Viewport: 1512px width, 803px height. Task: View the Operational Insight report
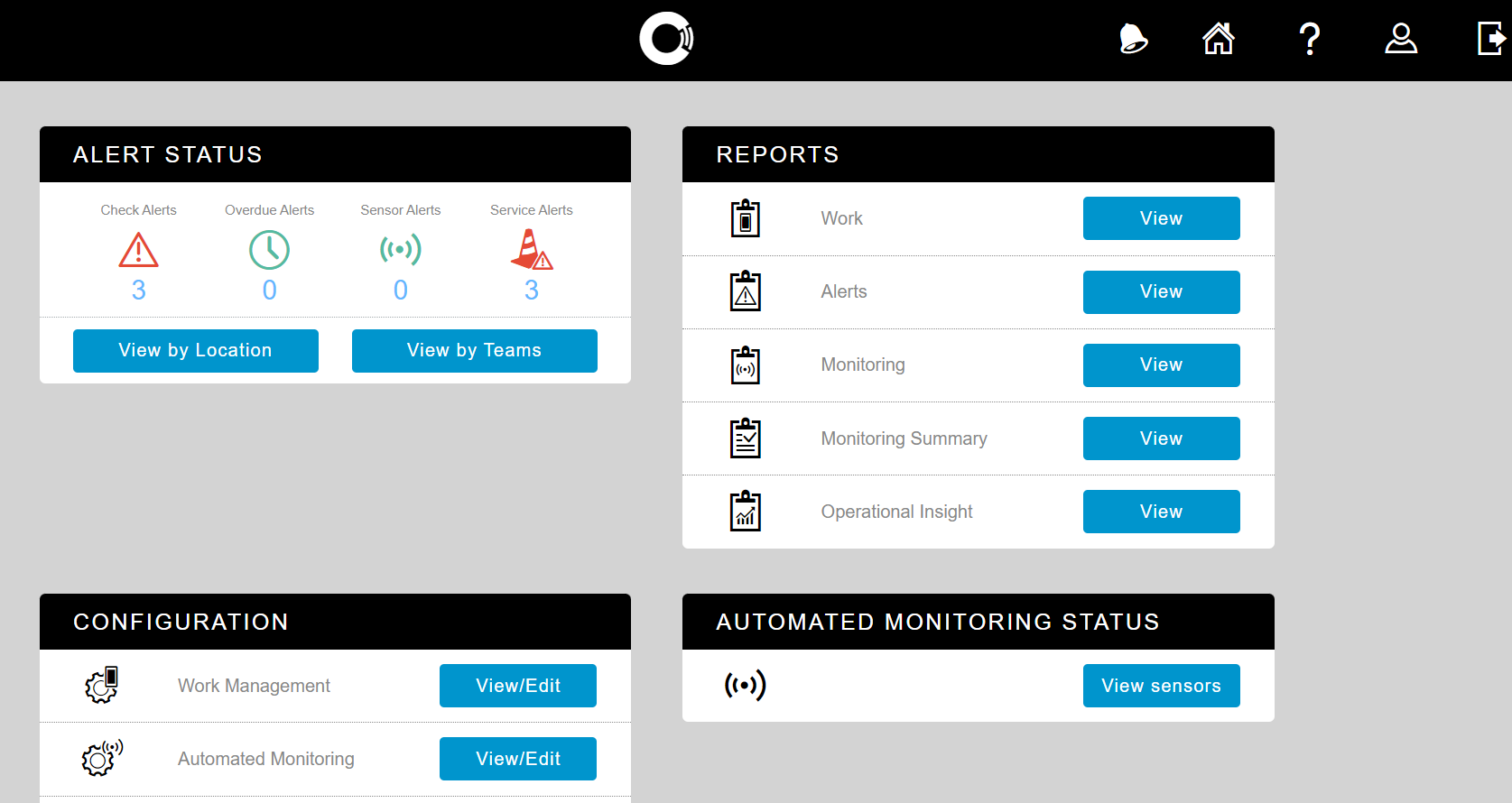click(x=1161, y=512)
